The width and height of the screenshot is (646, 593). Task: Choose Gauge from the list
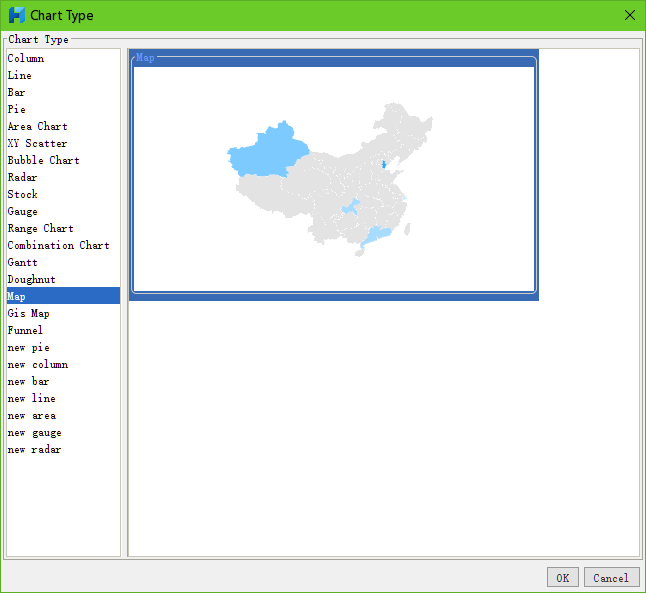coord(63,211)
